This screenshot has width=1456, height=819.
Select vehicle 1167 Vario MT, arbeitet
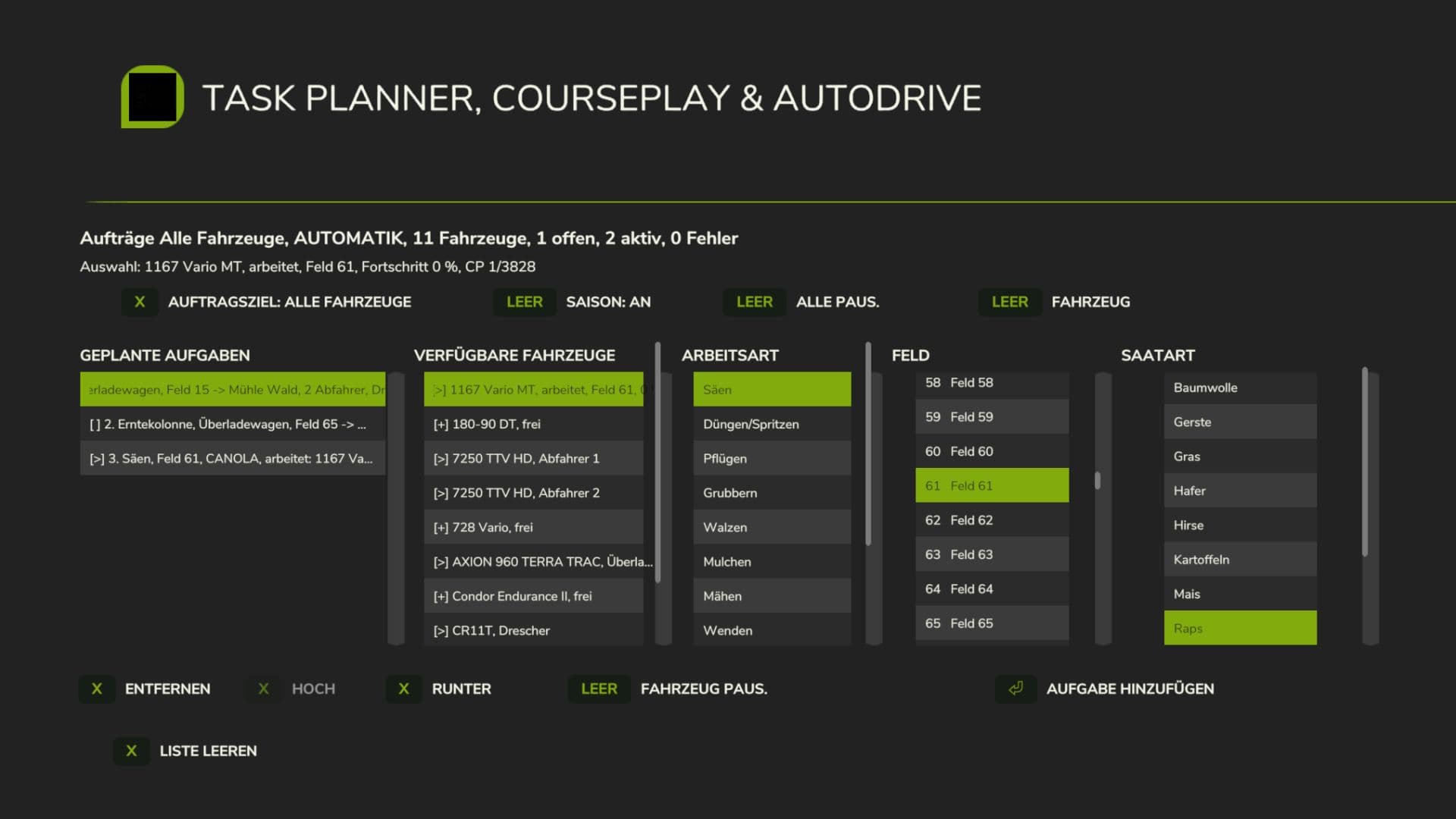534,389
